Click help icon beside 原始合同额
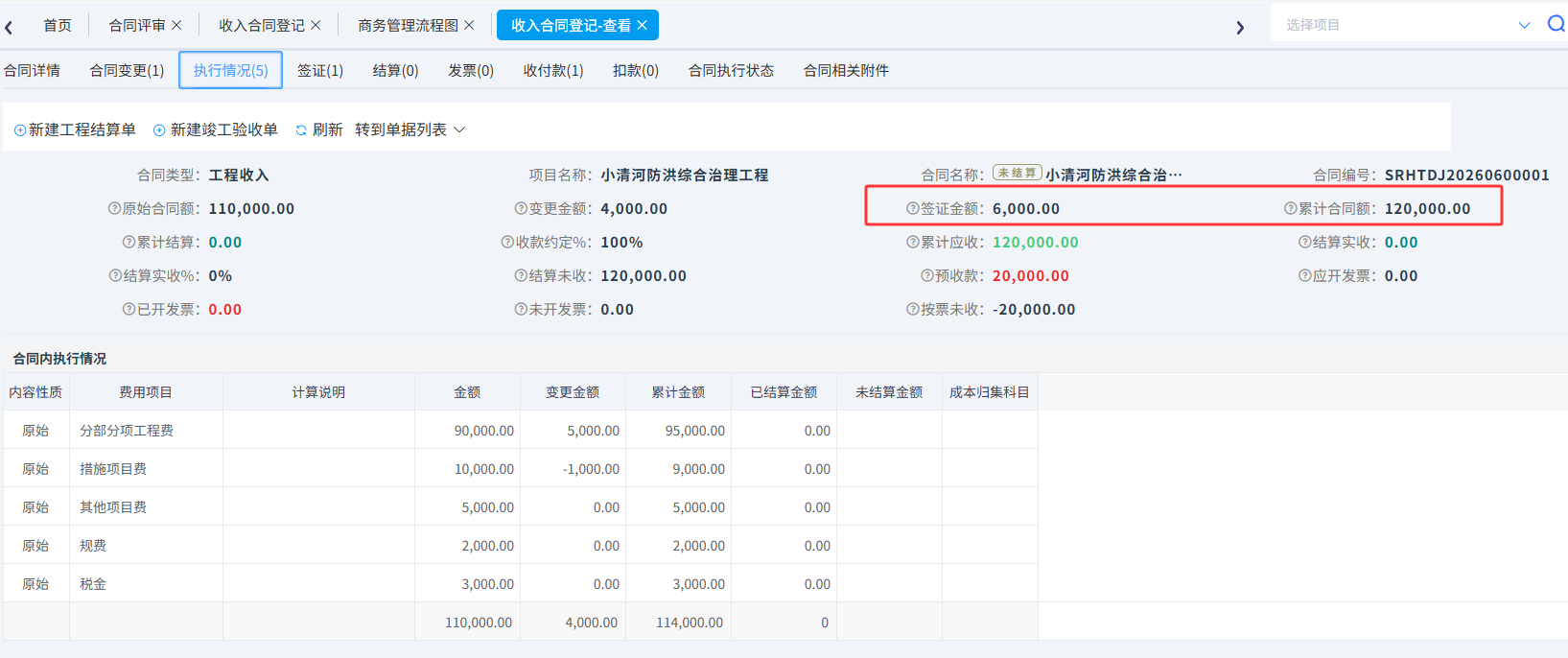 point(114,208)
